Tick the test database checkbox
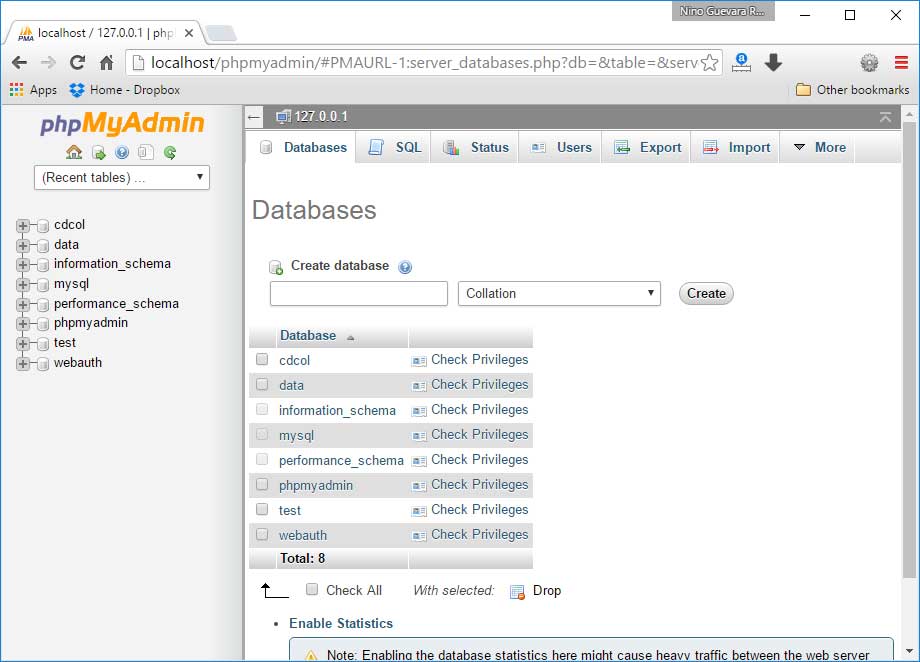920x662 pixels. tap(262, 509)
